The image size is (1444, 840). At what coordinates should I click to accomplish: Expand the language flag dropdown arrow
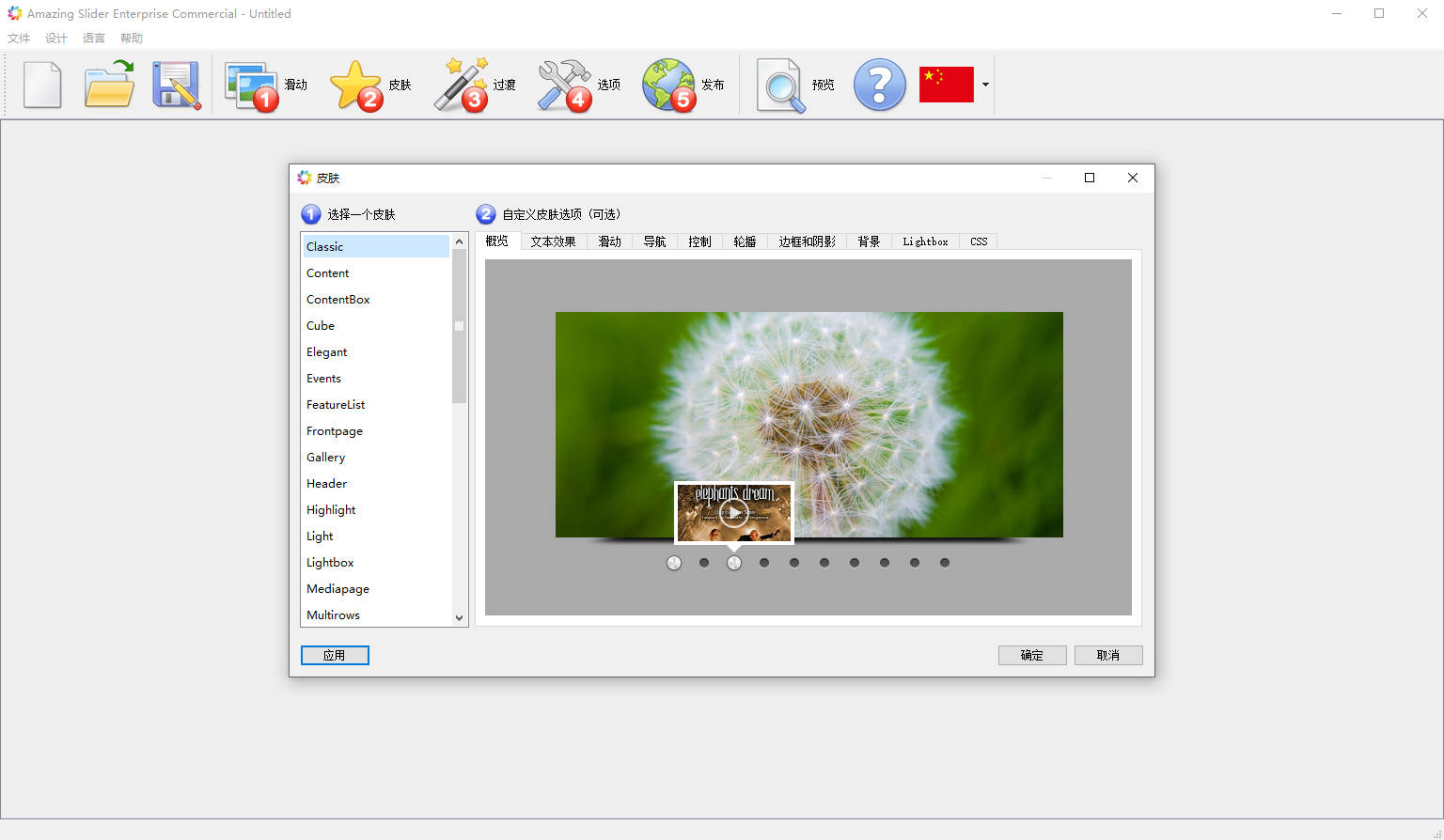[x=985, y=85]
